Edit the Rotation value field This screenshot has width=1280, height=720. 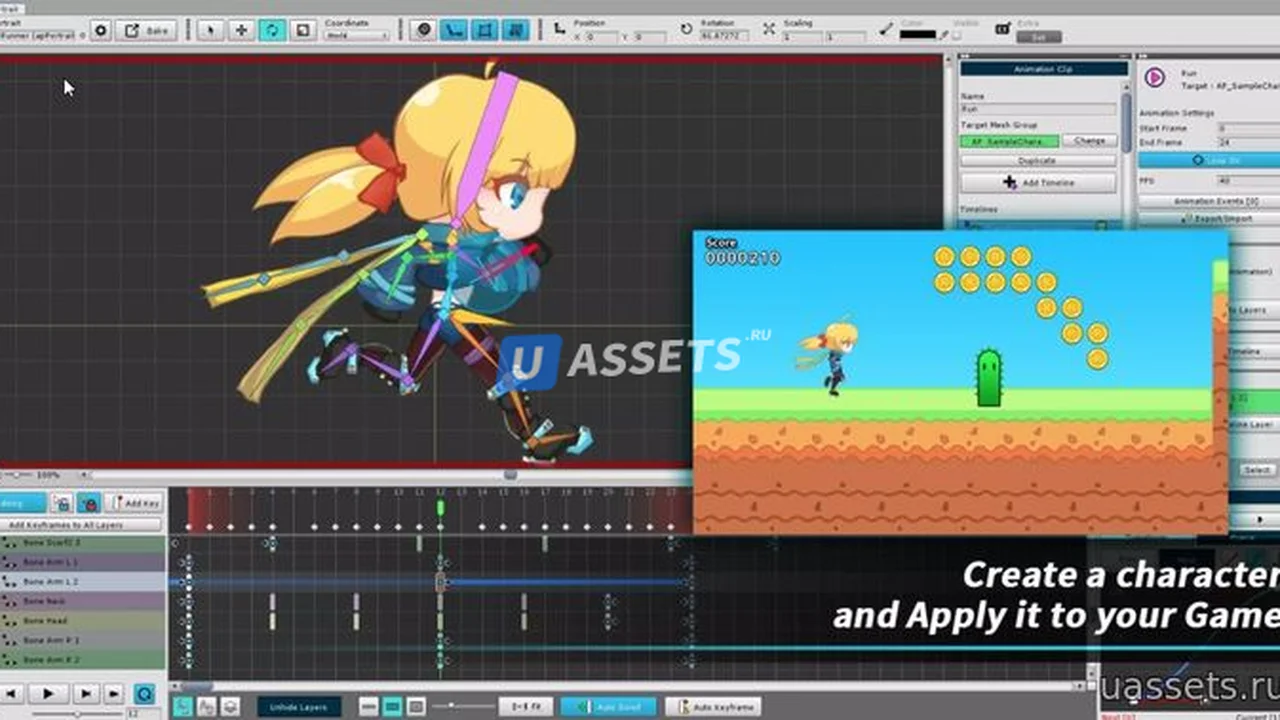coord(725,37)
